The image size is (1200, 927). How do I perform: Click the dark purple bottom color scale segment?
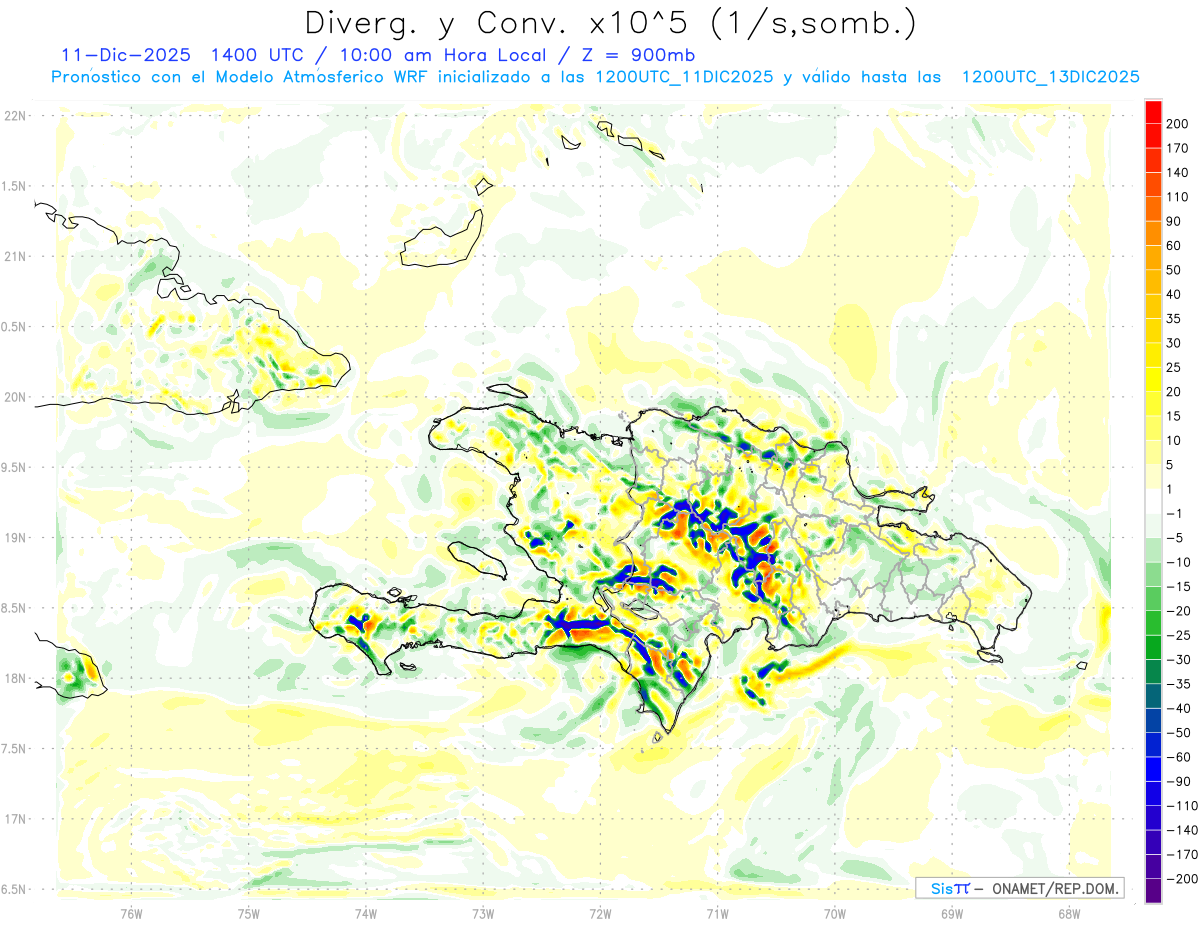coord(1153,890)
